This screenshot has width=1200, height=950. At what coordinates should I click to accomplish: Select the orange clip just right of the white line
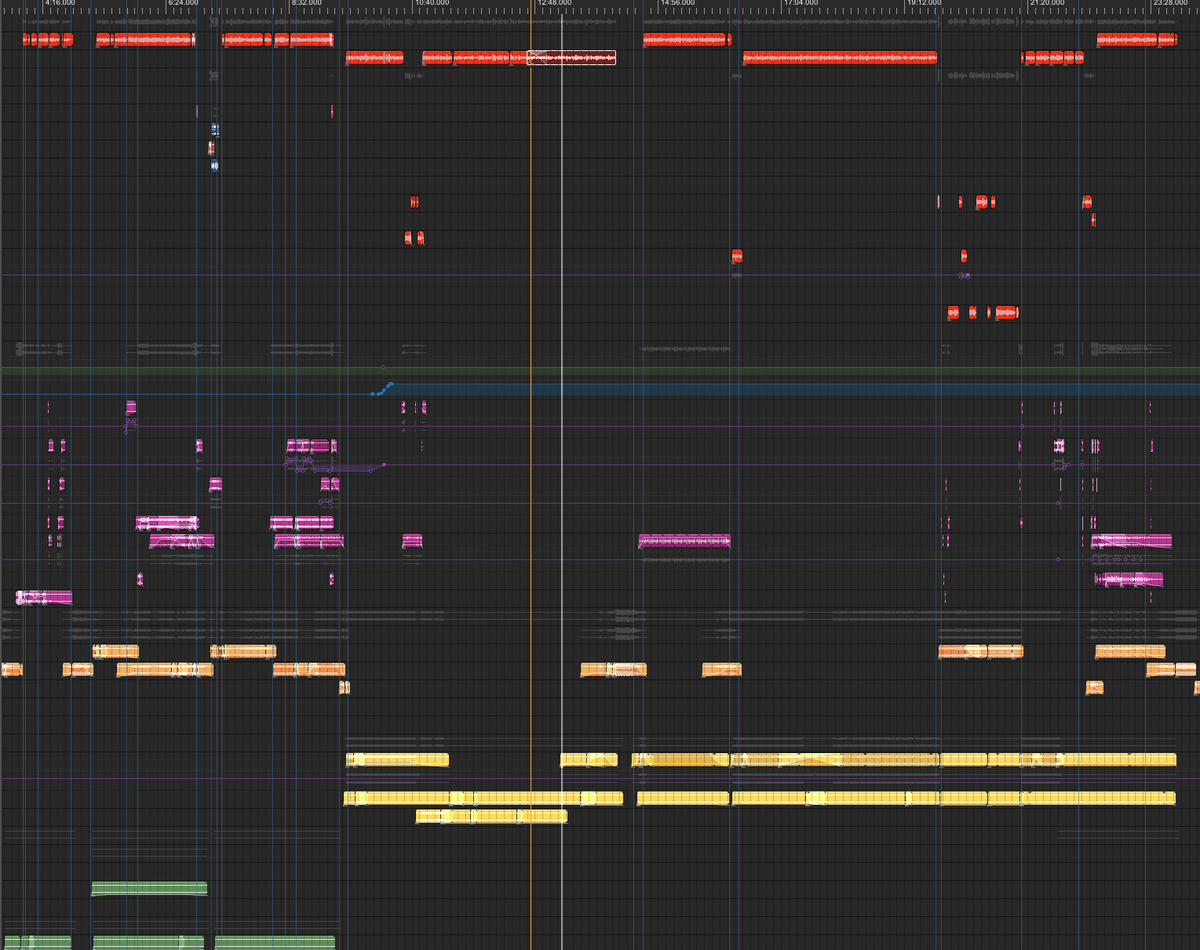pyautogui.click(x=614, y=669)
